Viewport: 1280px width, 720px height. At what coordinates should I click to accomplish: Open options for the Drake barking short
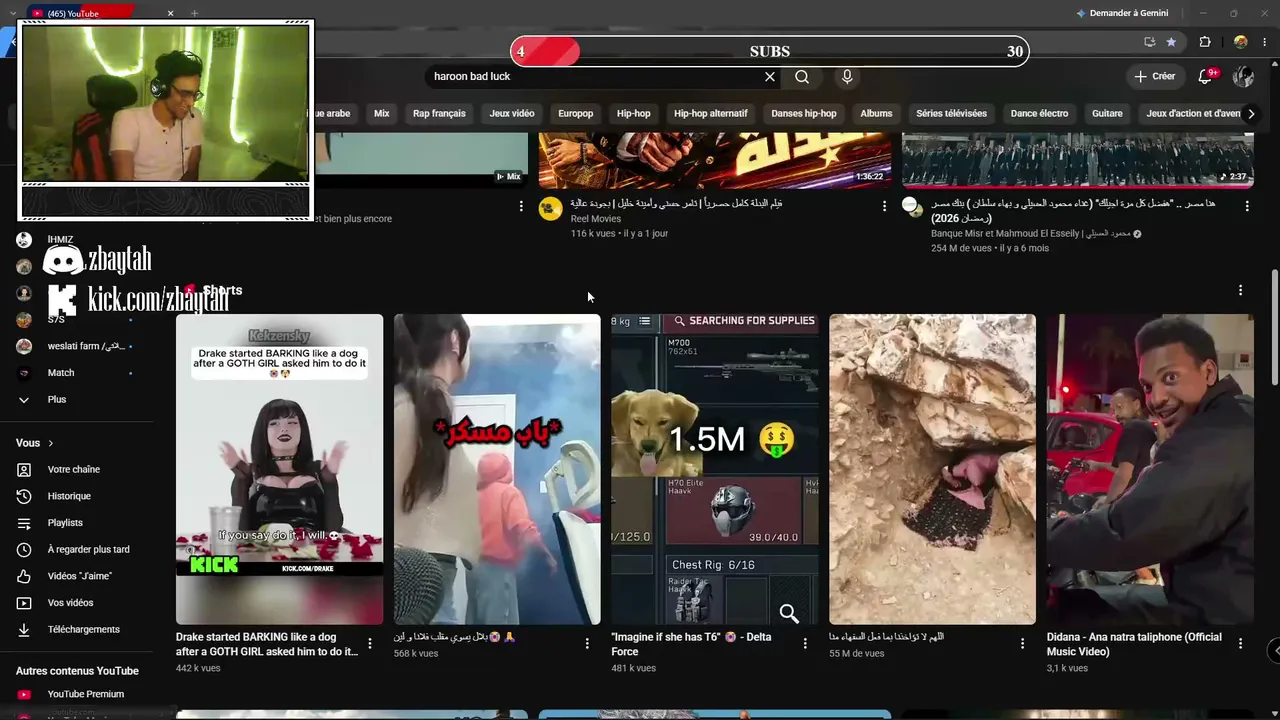pyautogui.click(x=370, y=644)
